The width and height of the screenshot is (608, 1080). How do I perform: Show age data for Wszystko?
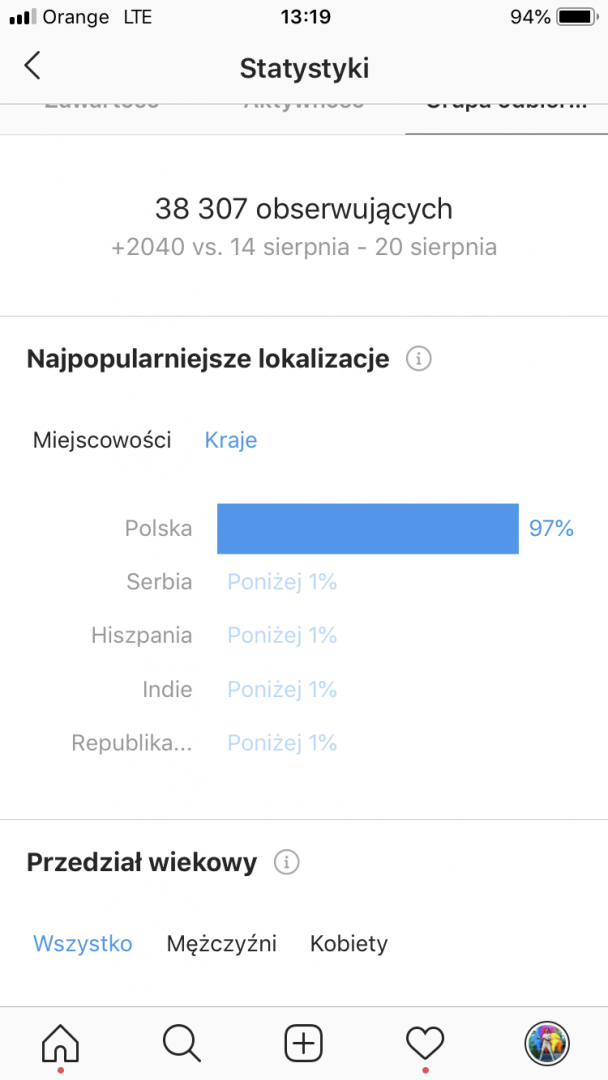click(x=82, y=943)
